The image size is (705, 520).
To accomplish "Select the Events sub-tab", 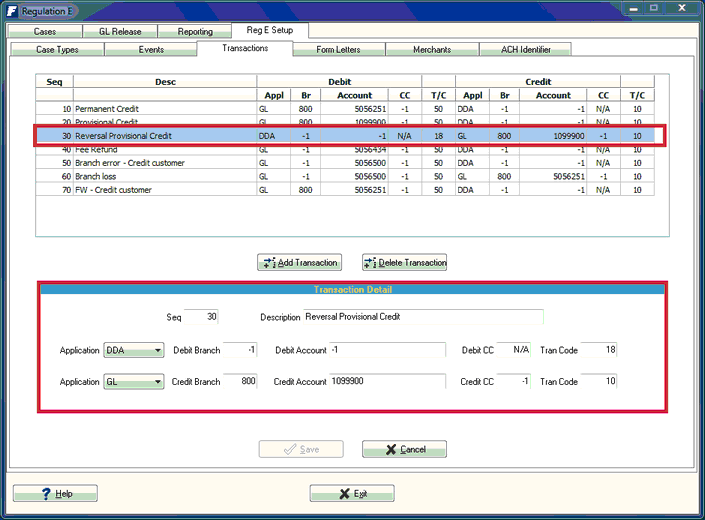I will tap(151, 50).
